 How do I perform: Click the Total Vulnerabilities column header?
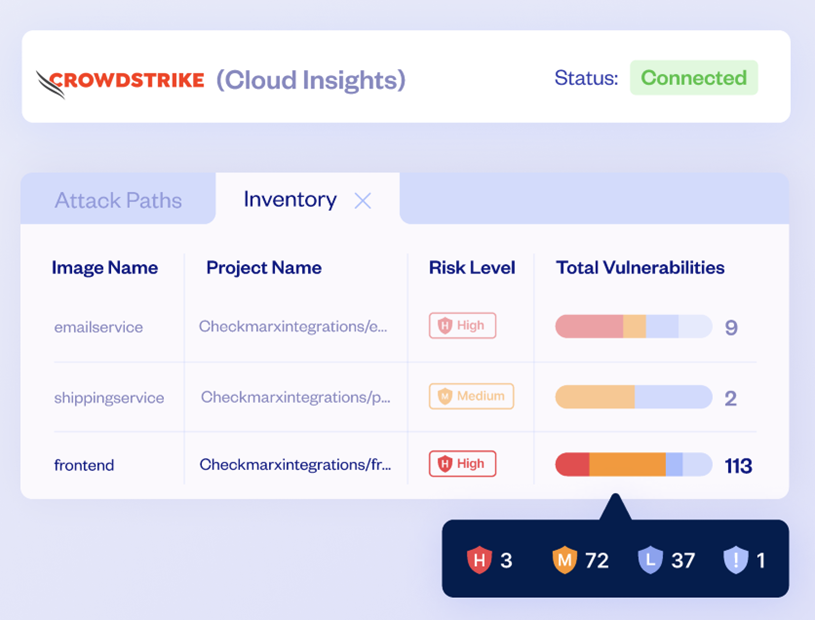640,268
